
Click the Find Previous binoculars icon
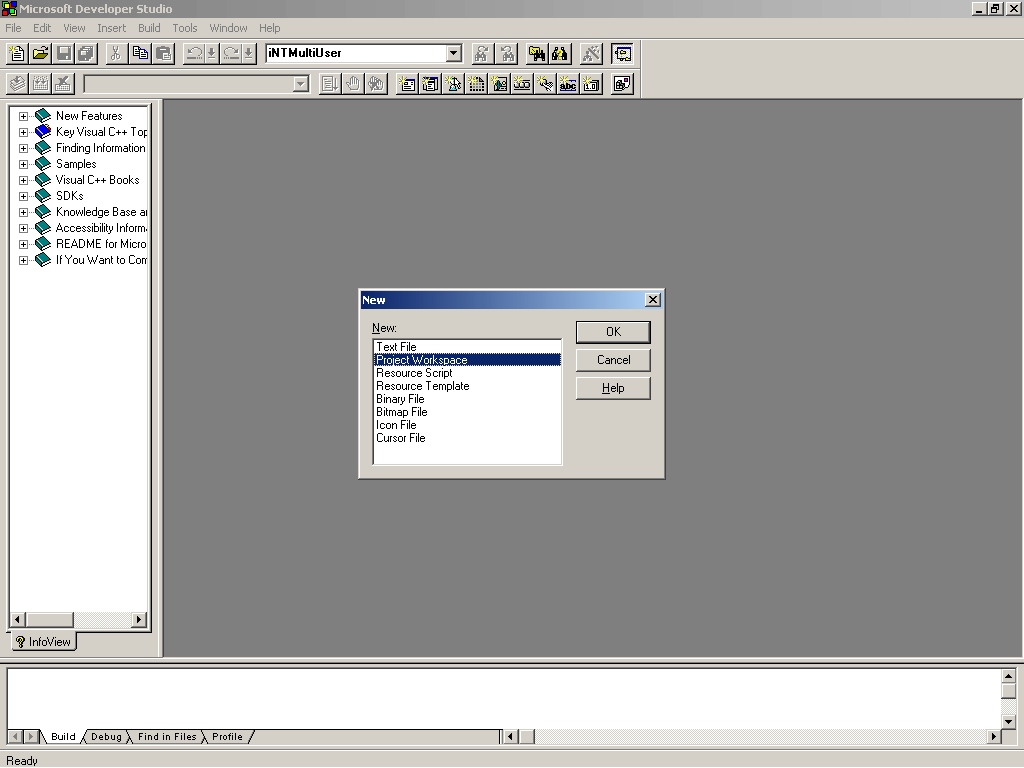click(507, 54)
